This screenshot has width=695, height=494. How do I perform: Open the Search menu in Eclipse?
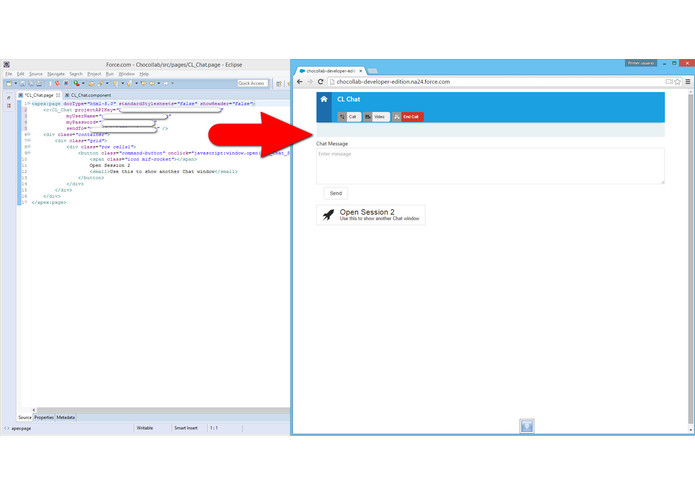[x=76, y=74]
